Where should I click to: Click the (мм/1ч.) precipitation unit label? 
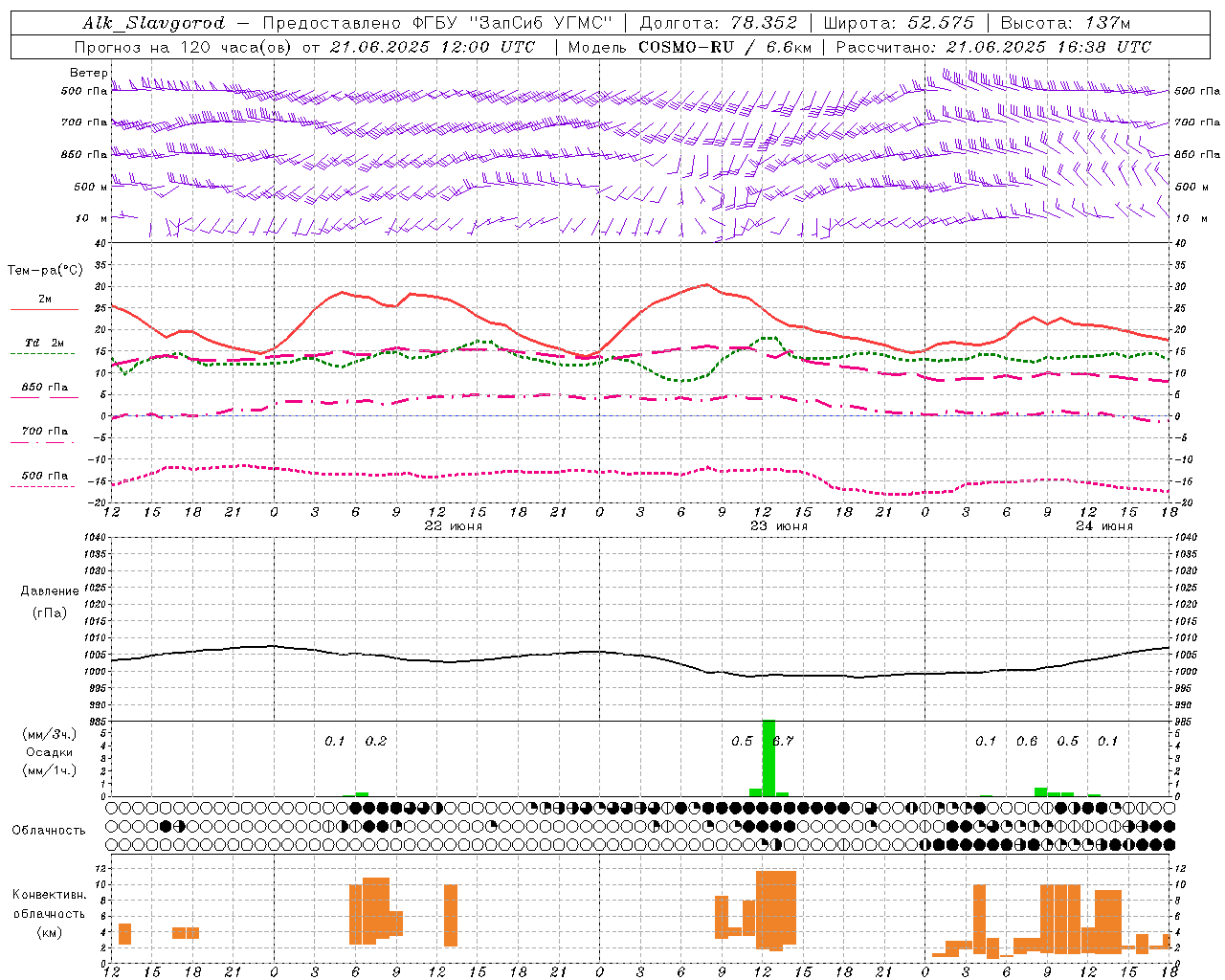coord(49,770)
